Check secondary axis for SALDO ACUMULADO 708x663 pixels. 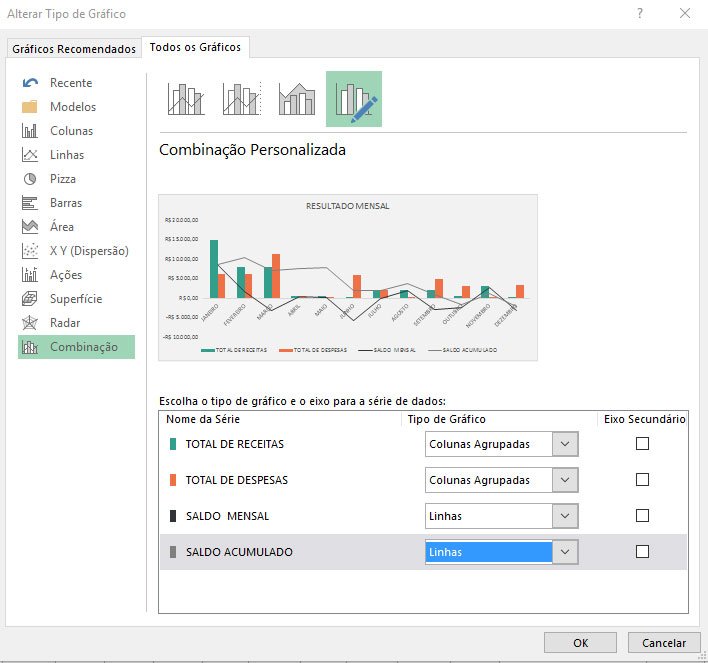click(x=642, y=552)
